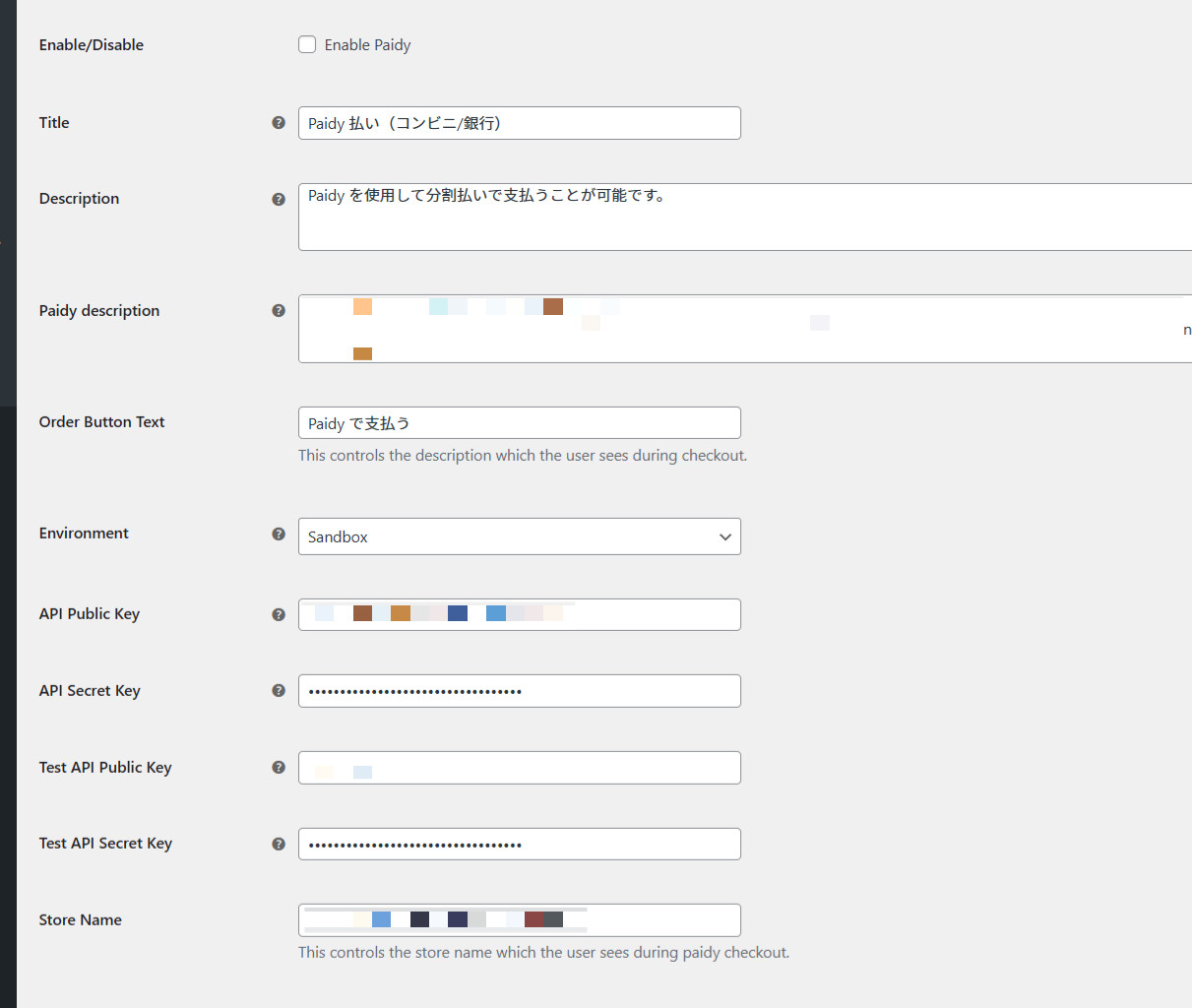Click the Enable/Disable row label

(x=92, y=45)
